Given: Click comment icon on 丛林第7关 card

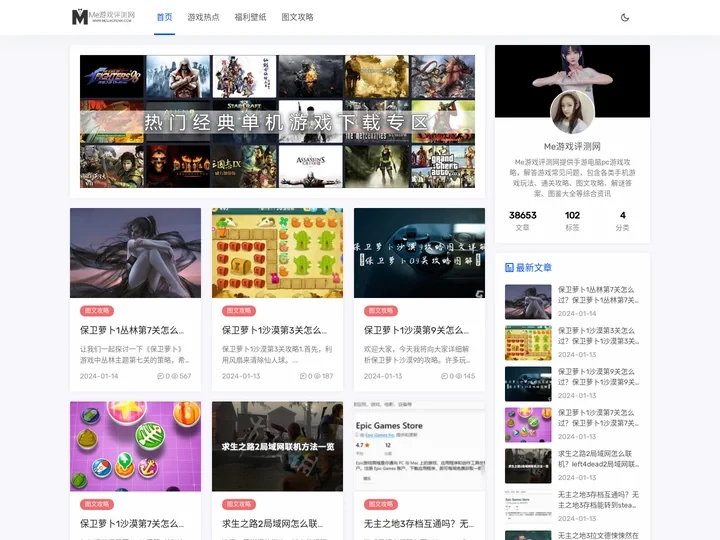Looking at the screenshot, I should pyautogui.click(x=160, y=376).
